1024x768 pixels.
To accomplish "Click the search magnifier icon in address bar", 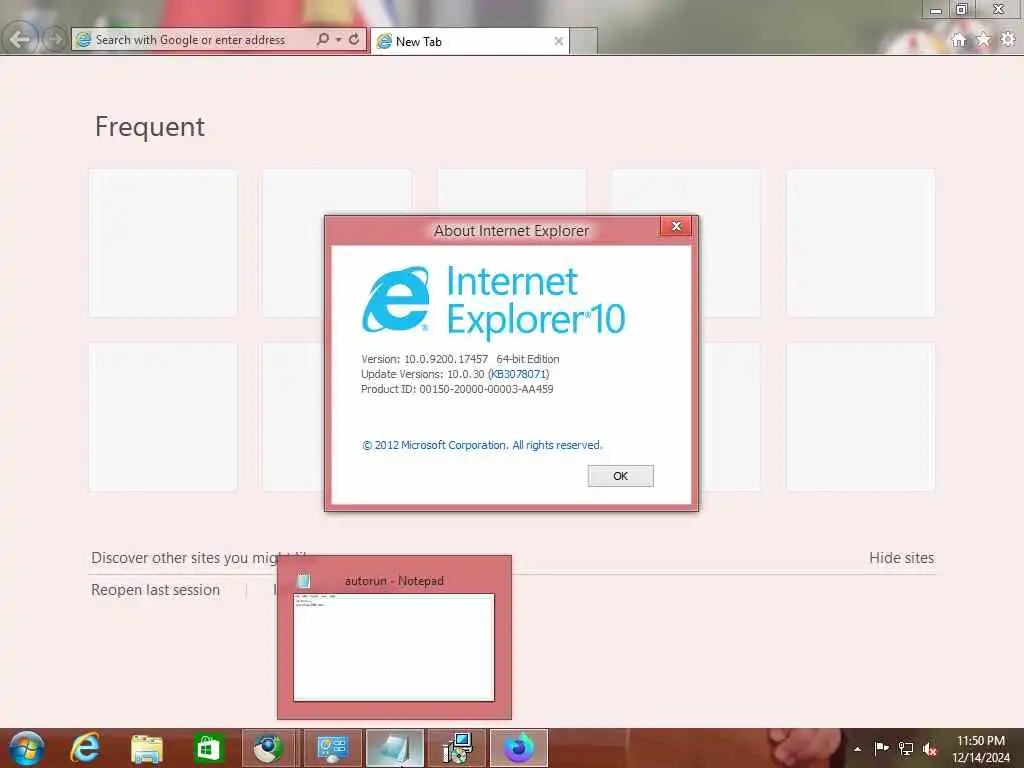I will click(323, 39).
